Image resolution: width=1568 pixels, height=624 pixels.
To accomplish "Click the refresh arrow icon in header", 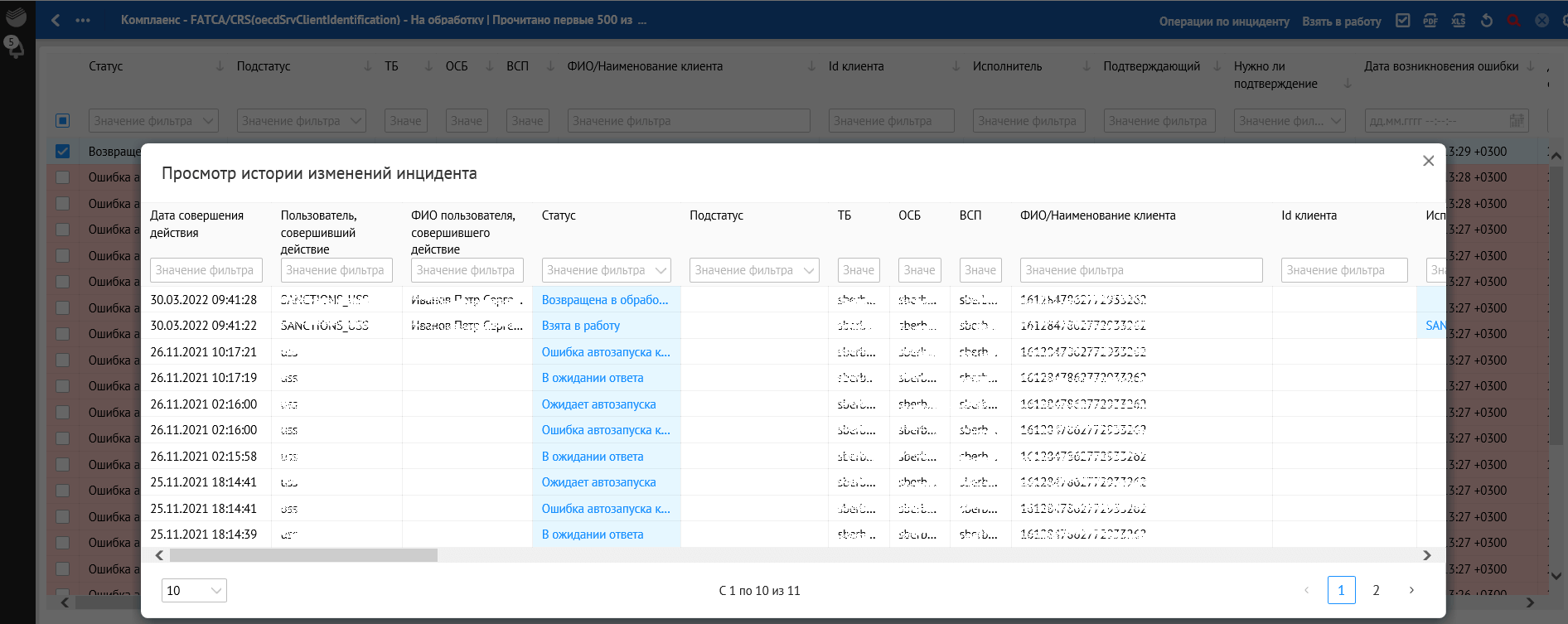I will [1487, 21].
